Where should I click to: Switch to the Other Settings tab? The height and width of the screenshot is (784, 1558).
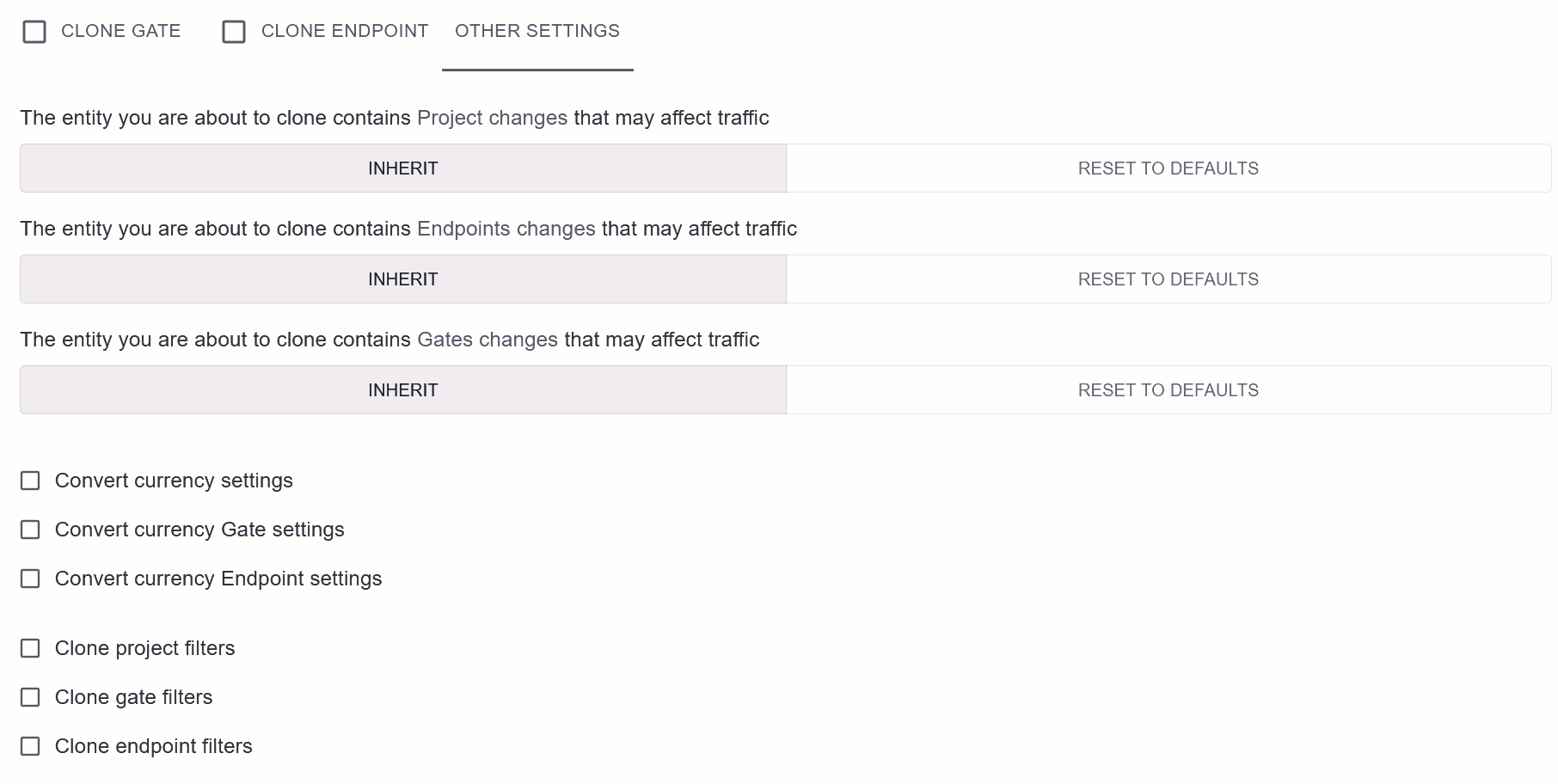tap(537, 31)
